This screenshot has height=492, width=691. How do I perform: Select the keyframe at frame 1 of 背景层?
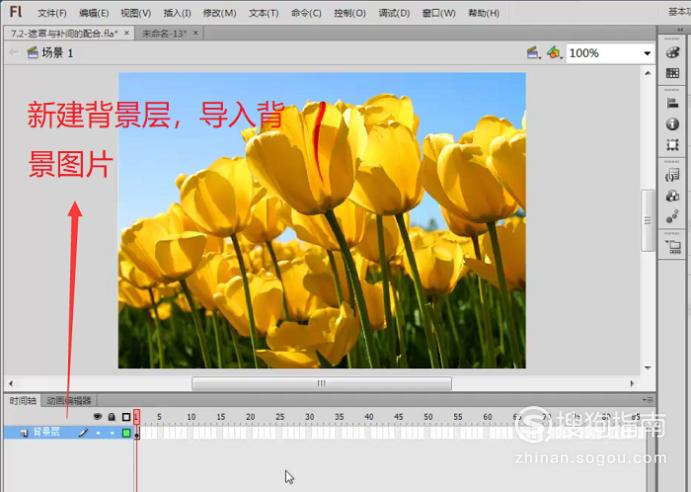[137, 433]
